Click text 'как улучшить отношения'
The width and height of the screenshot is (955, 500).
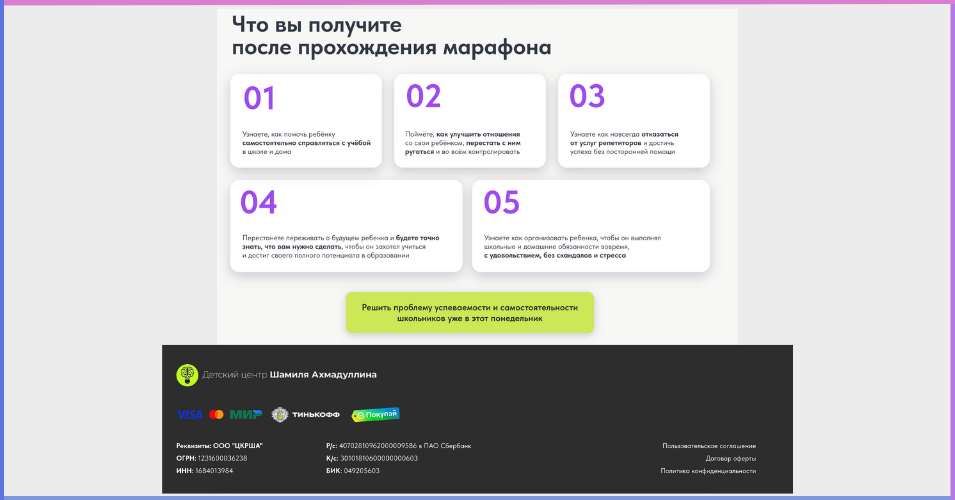[478, 135]
